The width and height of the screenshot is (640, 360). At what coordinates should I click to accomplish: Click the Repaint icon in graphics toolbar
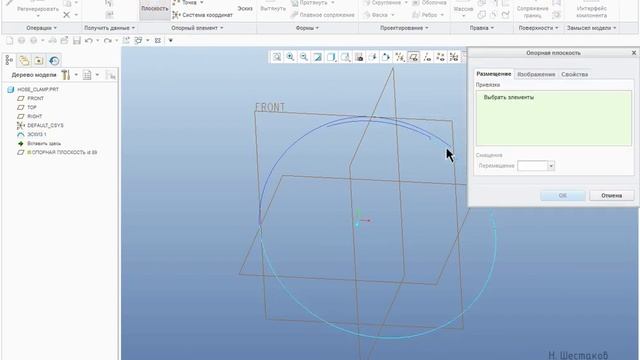pyautogui.click(x=318, y=57)
